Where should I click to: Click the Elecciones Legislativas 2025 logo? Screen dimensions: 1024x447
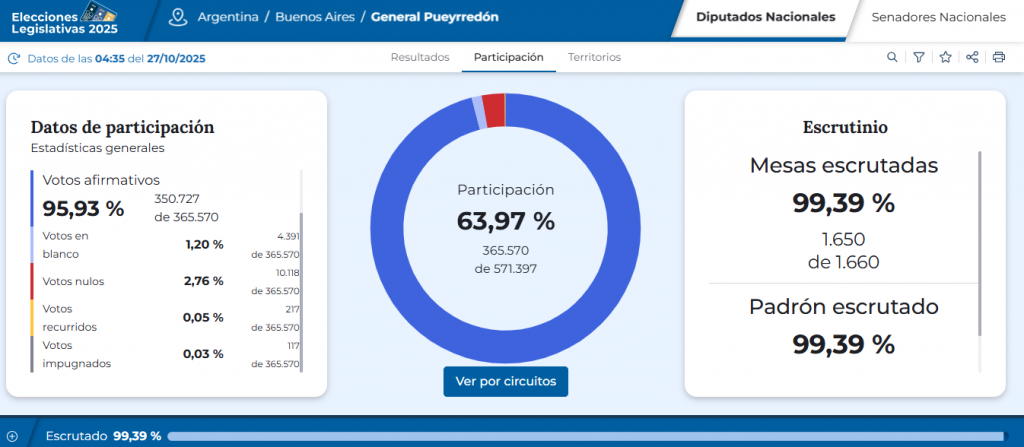[x=63, y=17]
